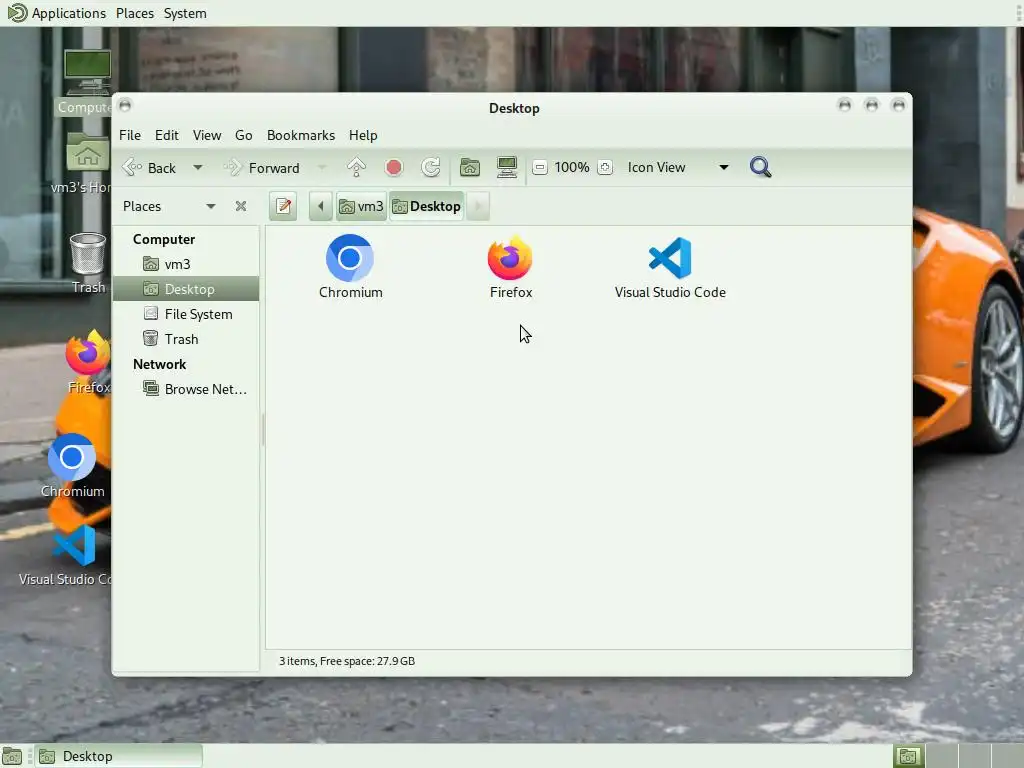The width and height of the screenshot is (1024, 768).
Task: Click show desktop icon in bottom panel
Action: pyautogui.click(x=12, y=756)
